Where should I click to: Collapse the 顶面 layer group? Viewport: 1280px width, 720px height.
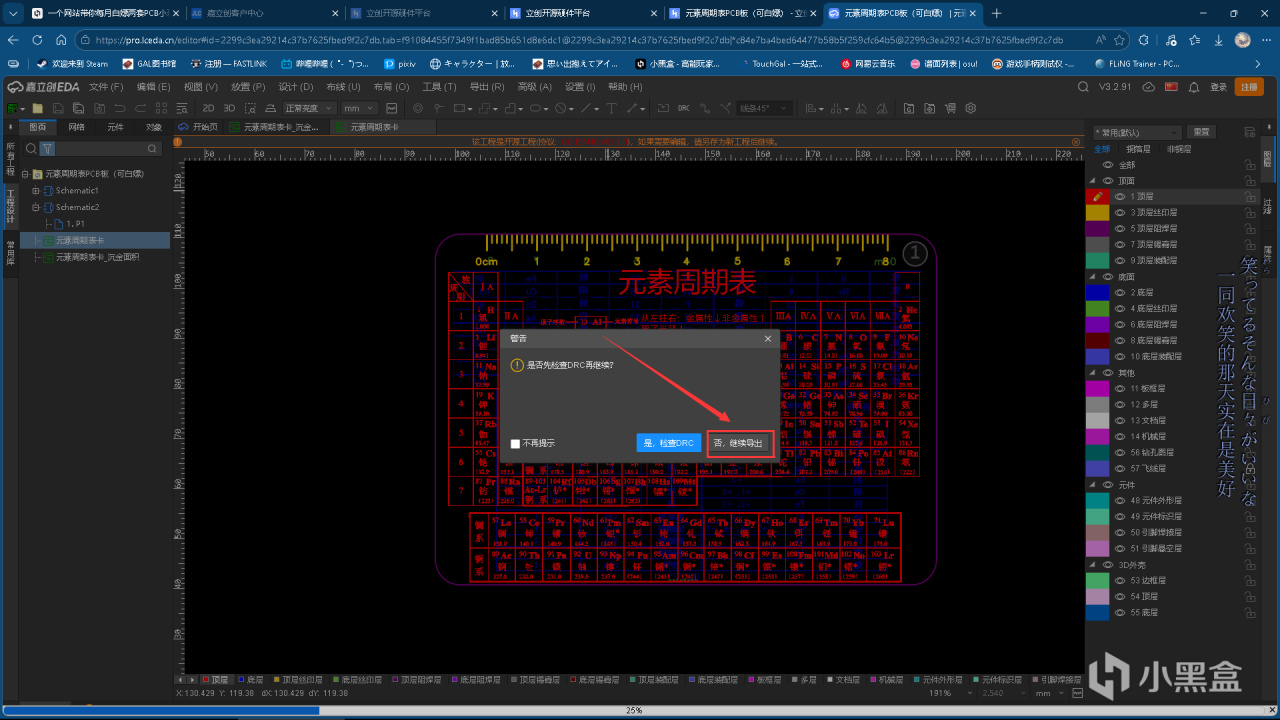coord(1093,181)
